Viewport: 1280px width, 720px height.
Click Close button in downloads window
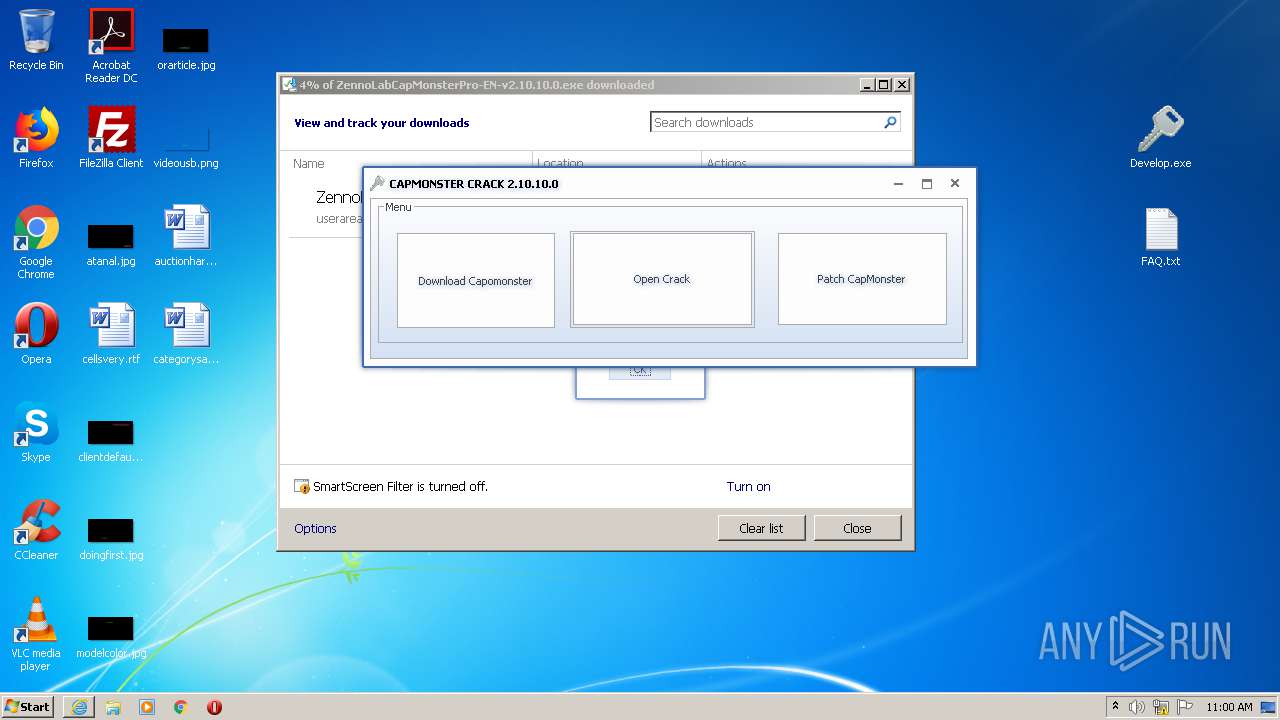857,528
